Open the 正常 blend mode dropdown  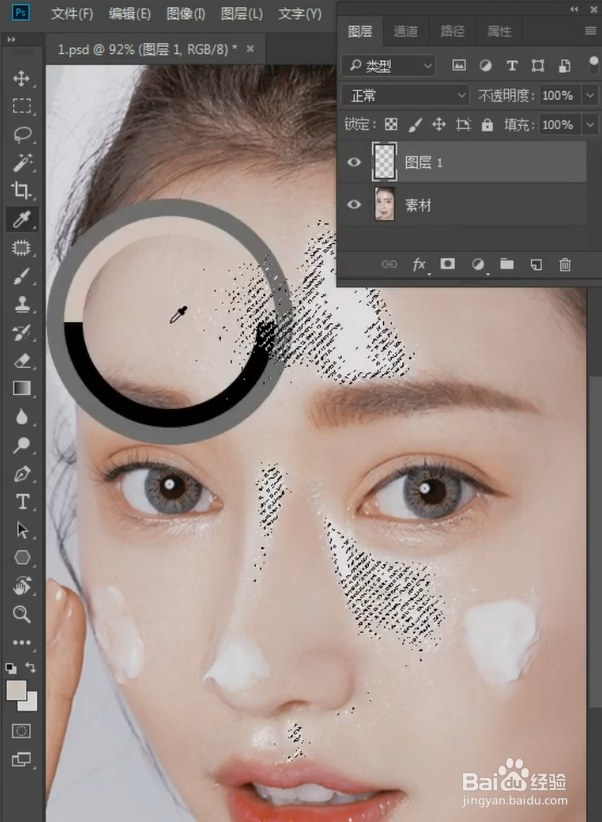405,95
